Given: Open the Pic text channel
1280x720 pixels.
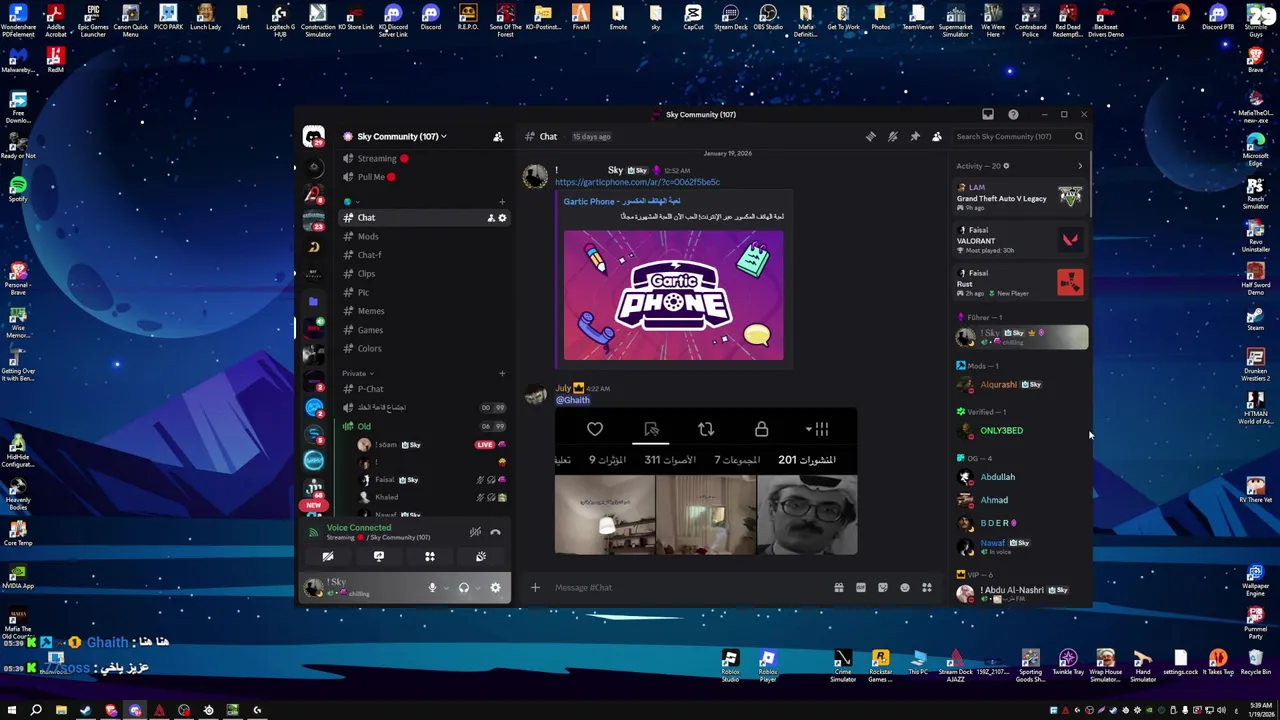Looking at the screenshot, I should pos(363,293).
